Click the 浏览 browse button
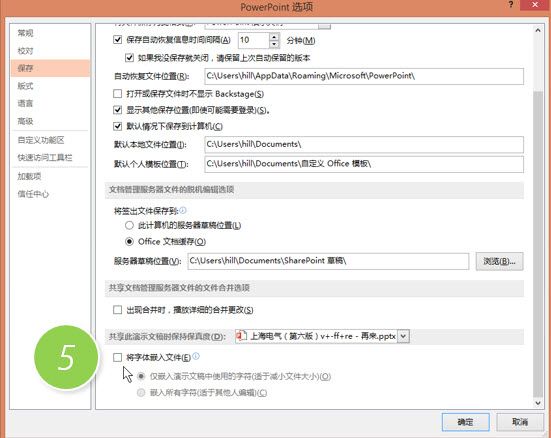The image size is (551, 438). click(x=499, y=261)
